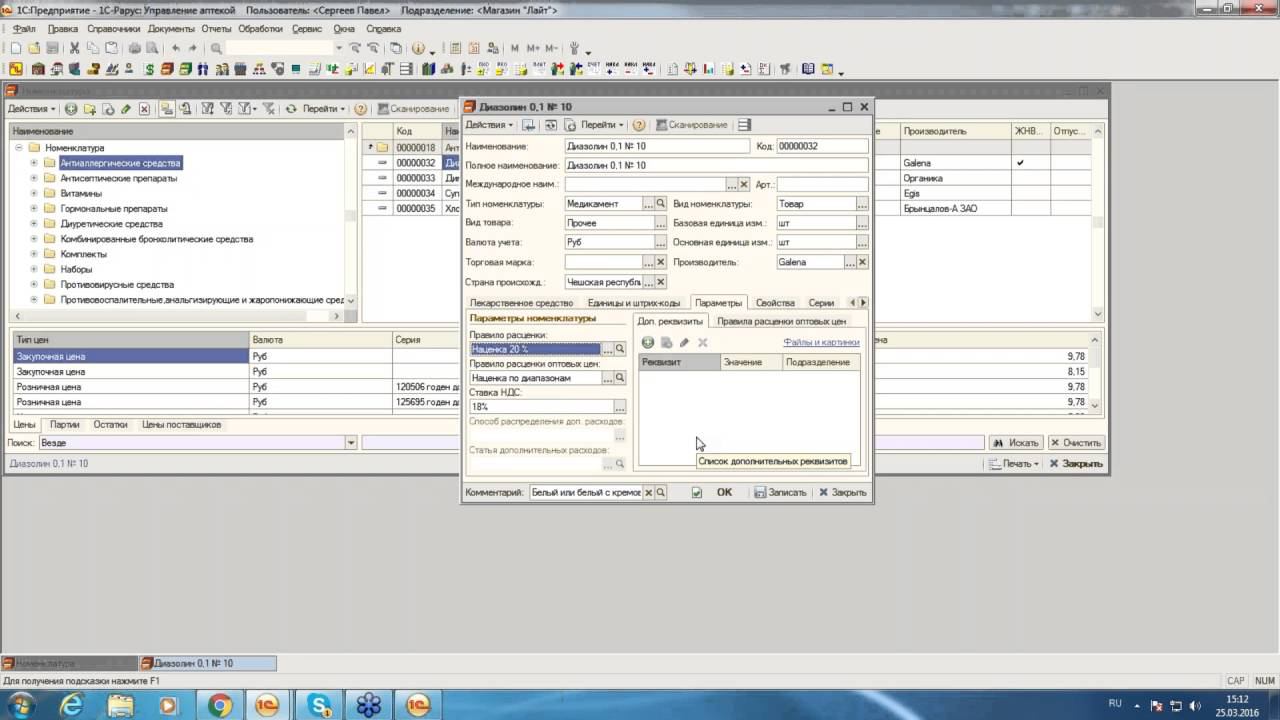Open the Файлы и картинки link
This screenshot has height=720, width=1280.
820,343
